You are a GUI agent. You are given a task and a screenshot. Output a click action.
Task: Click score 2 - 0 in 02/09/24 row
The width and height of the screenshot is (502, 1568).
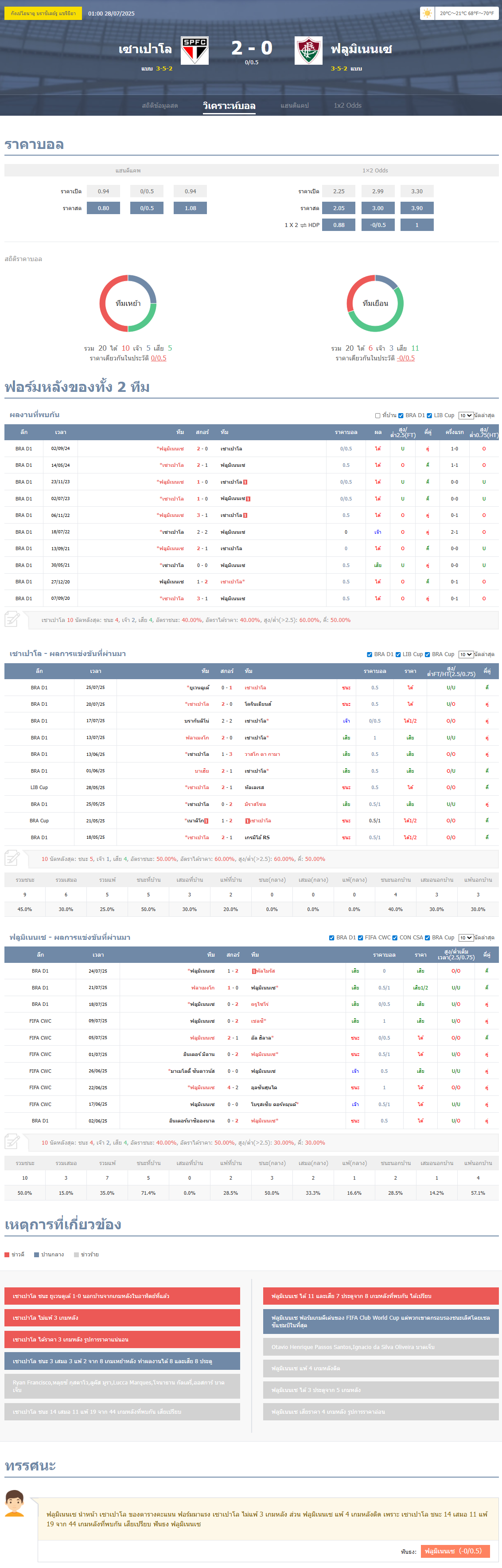[x=202, y=449]
